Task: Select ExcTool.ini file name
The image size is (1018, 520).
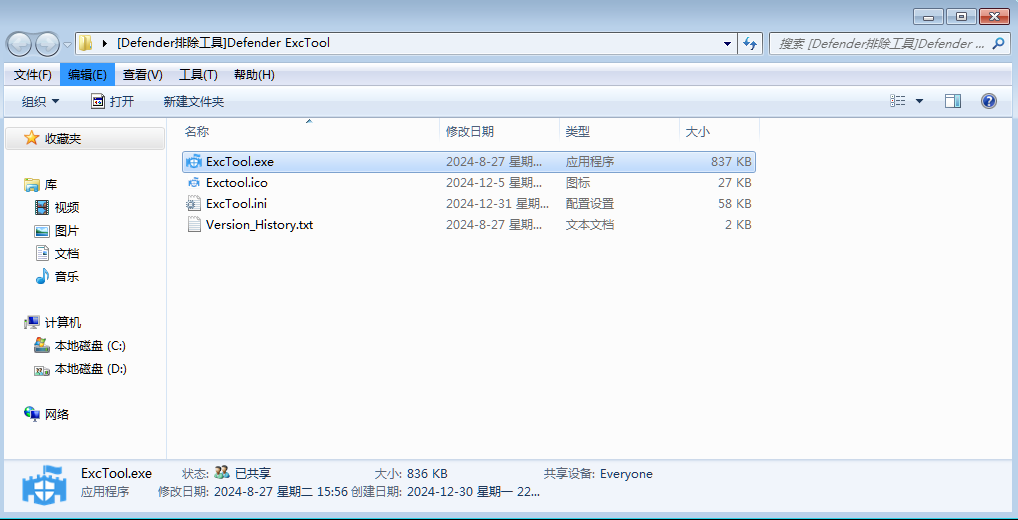Action: click(x=236, y=204)
